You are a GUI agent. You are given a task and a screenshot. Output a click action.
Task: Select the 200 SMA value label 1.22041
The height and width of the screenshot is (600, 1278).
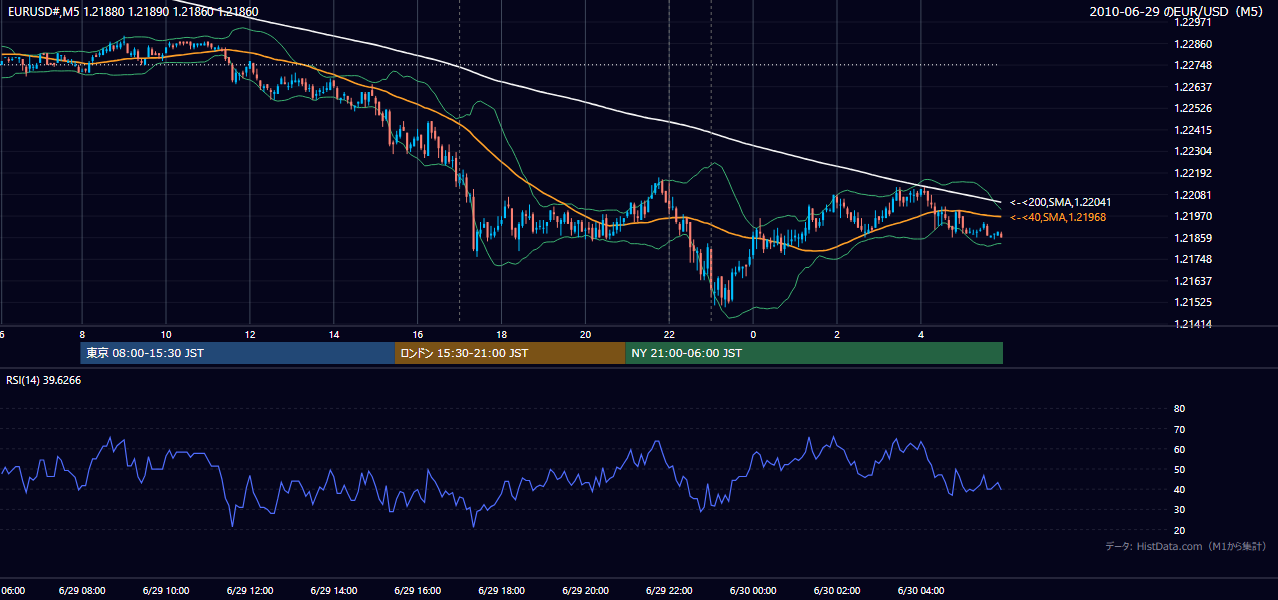pyautogui.click(x=1060, y=202)
